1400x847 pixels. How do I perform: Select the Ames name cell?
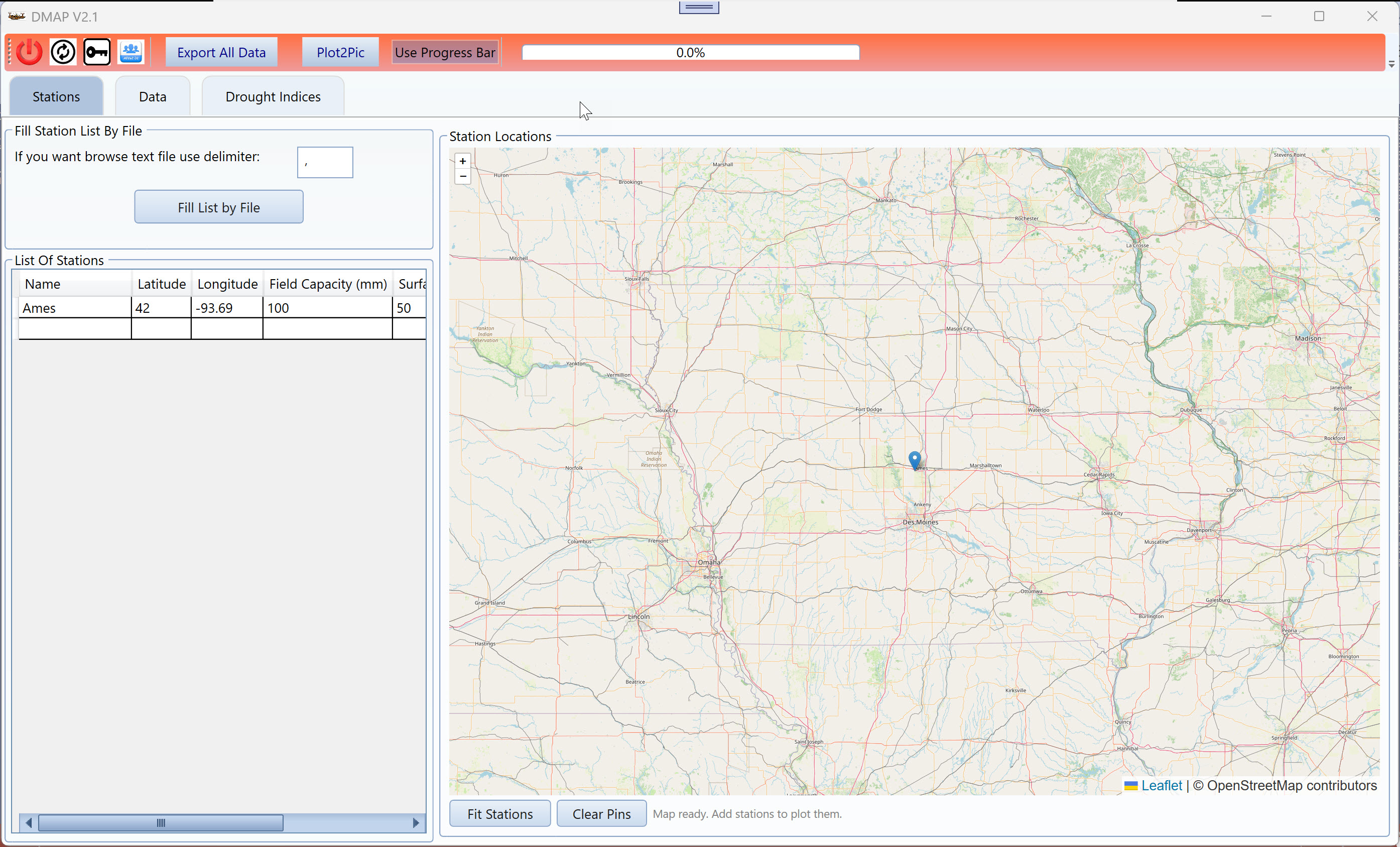[x=75, y=308]
